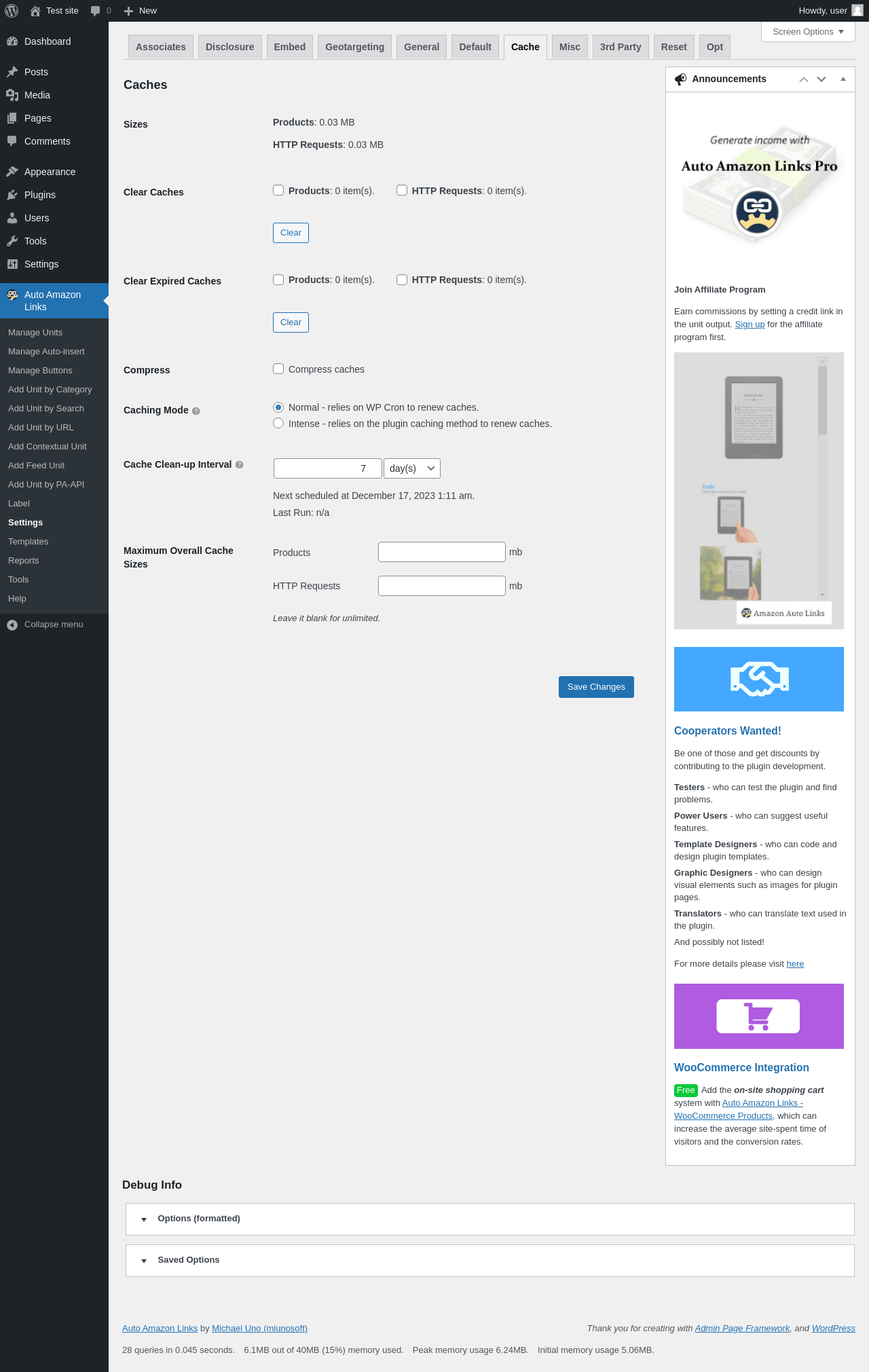Click Clear button under Clear Caches
The image size is (869, 1372).
point(291,233)
